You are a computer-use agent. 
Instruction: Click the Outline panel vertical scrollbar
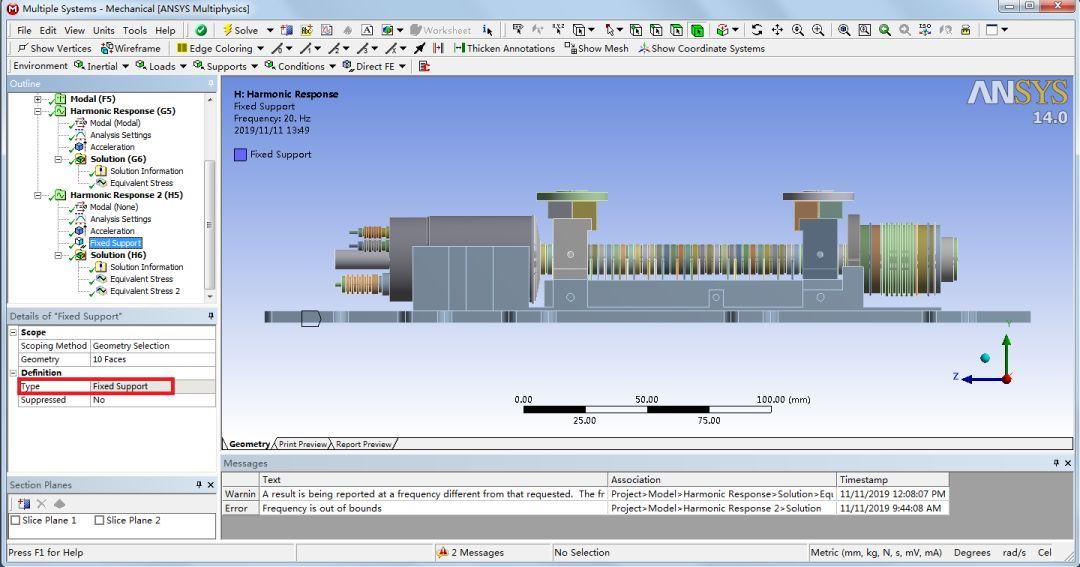coord(209,225)
